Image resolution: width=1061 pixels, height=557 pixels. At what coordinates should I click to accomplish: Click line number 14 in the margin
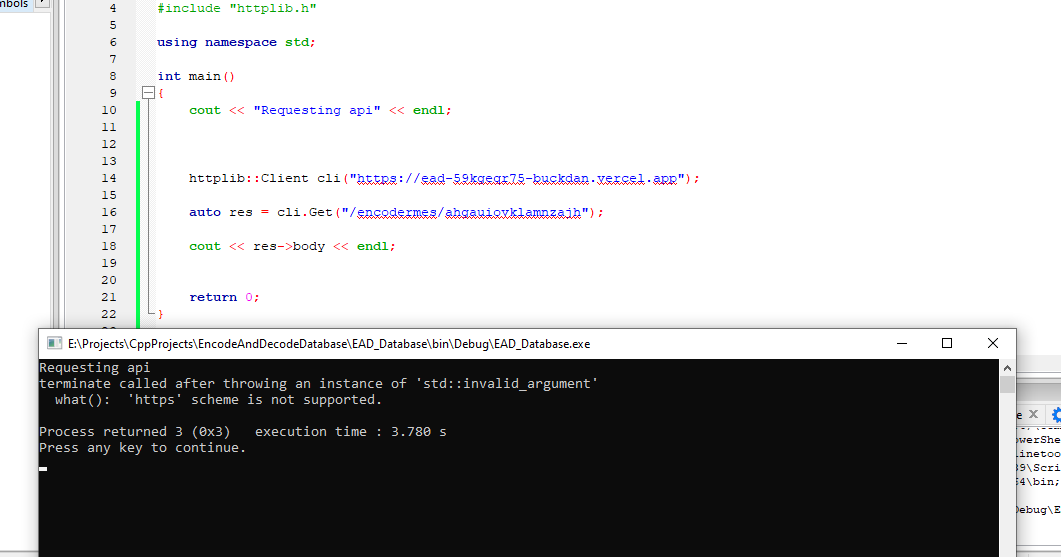point(109,178)
